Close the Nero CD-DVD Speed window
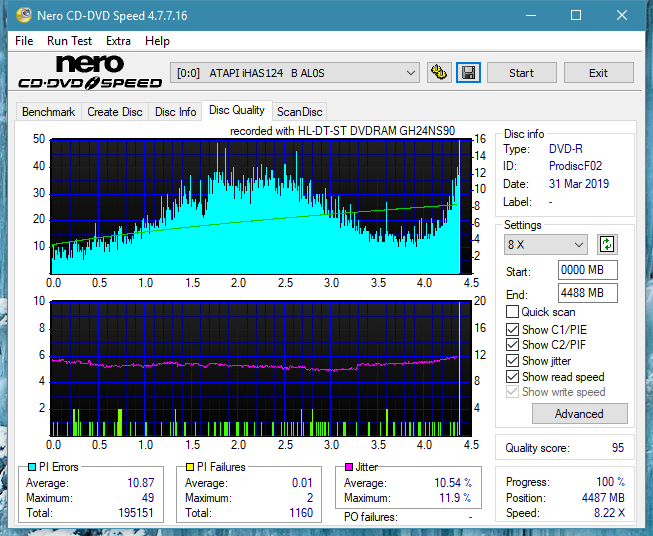The width and height of the screenshot is (653, 536). (x=622, y=15)
